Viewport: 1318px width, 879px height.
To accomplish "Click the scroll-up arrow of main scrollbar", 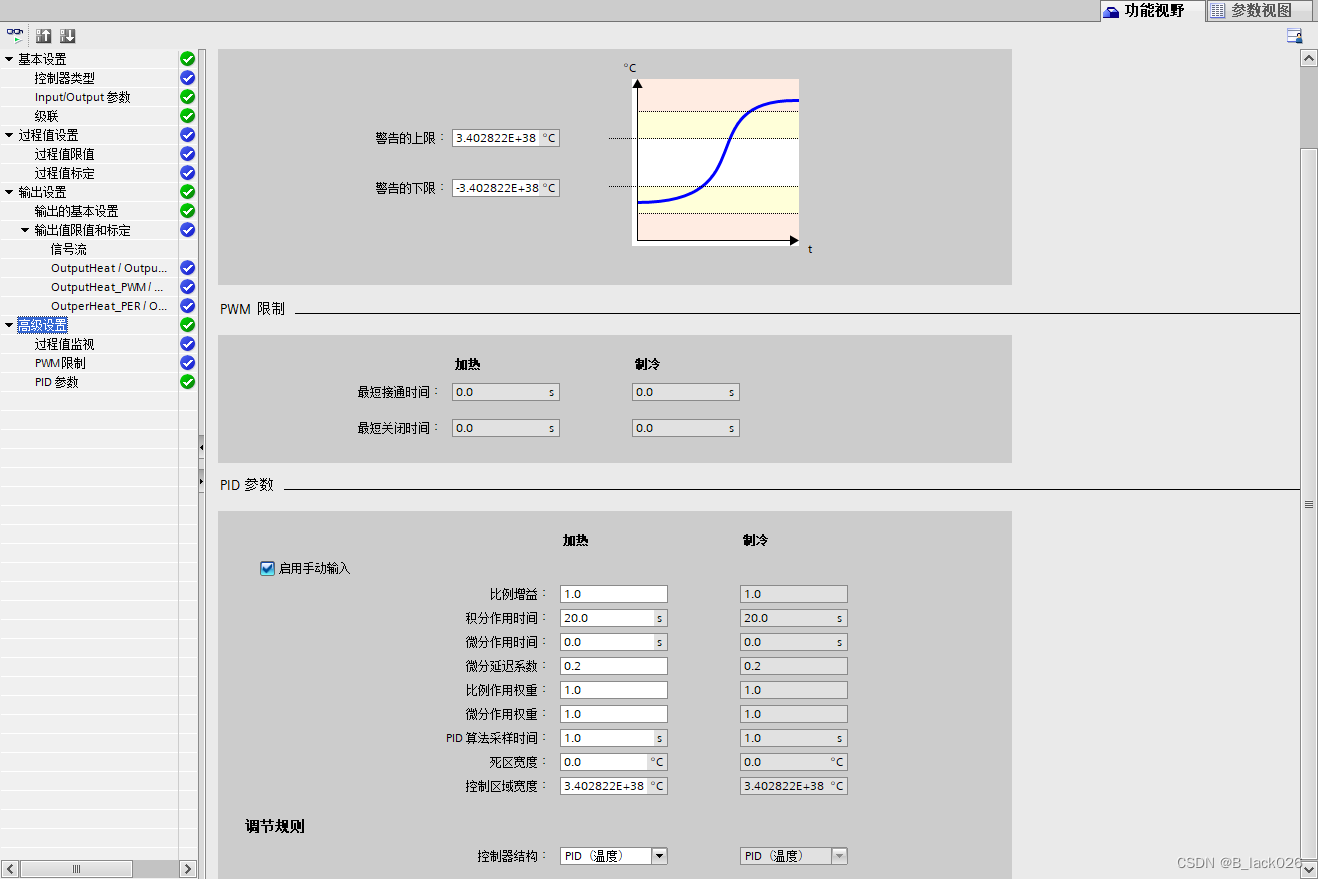I will (1308, 59).
